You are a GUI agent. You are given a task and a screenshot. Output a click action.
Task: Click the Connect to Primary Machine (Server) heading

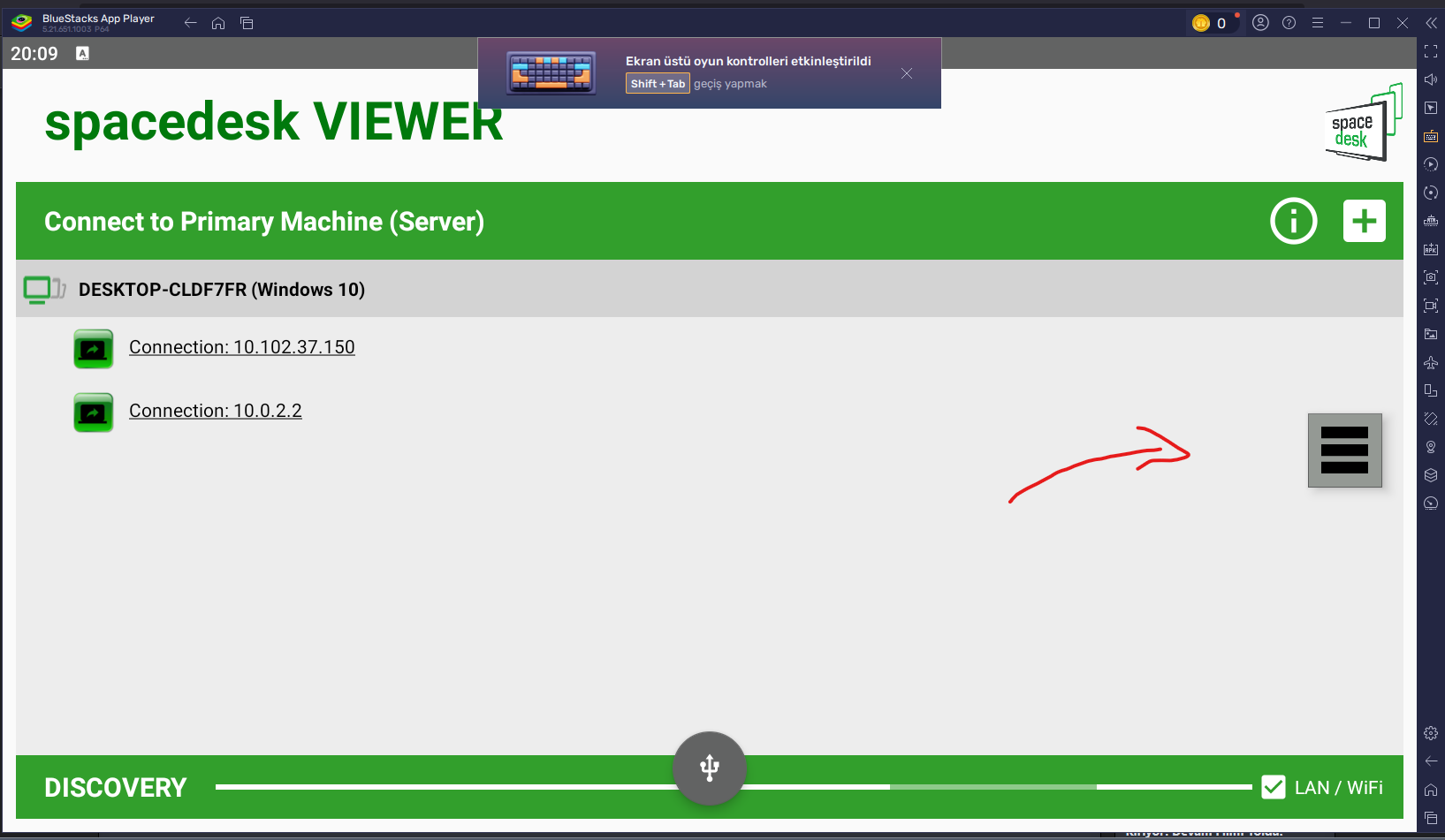pos(264,222)
